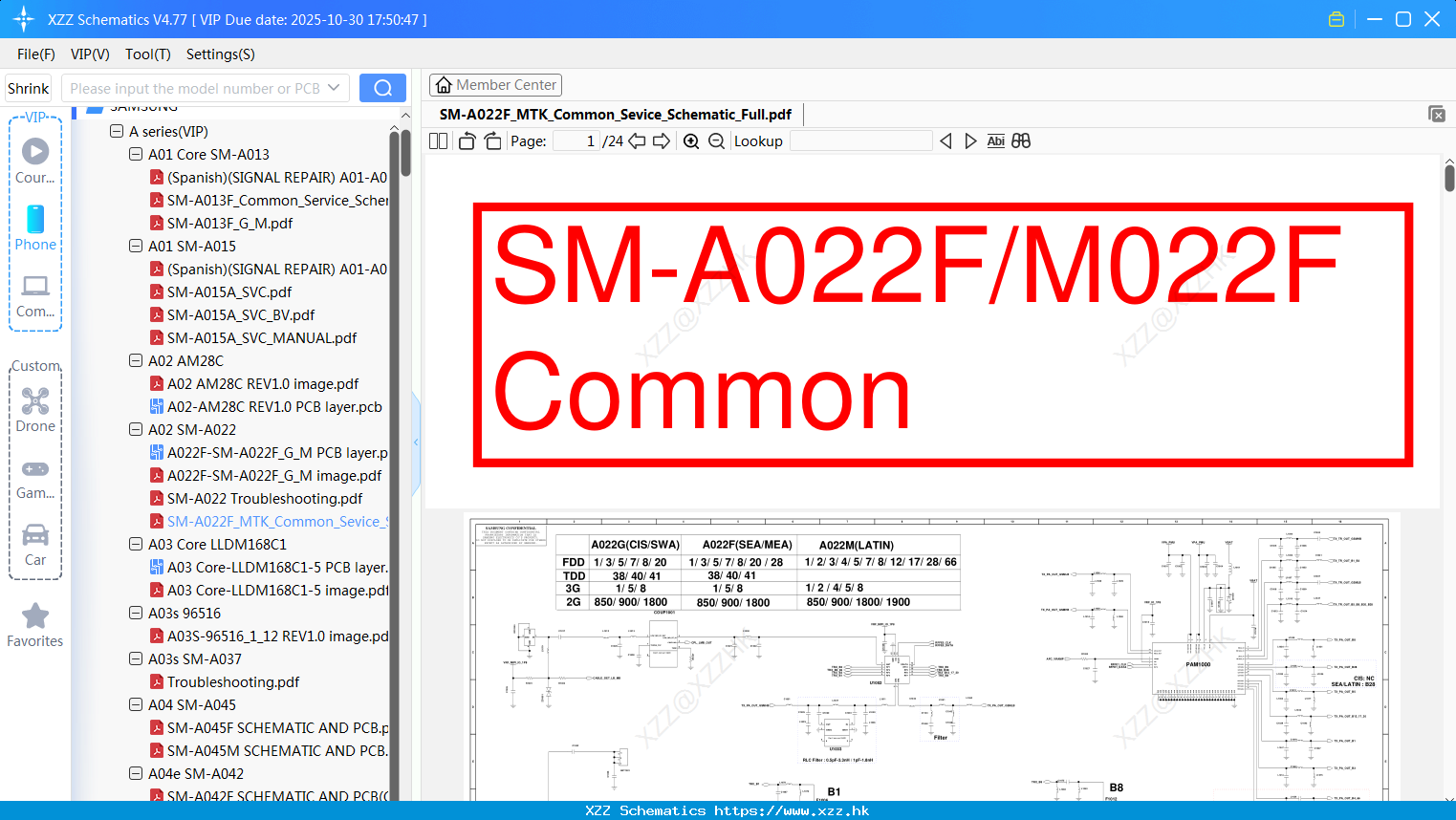The height and width of the screenshot is (820, 1456).
Task: Open the Courses sidebar icon
Action: [x=35, y=162]
